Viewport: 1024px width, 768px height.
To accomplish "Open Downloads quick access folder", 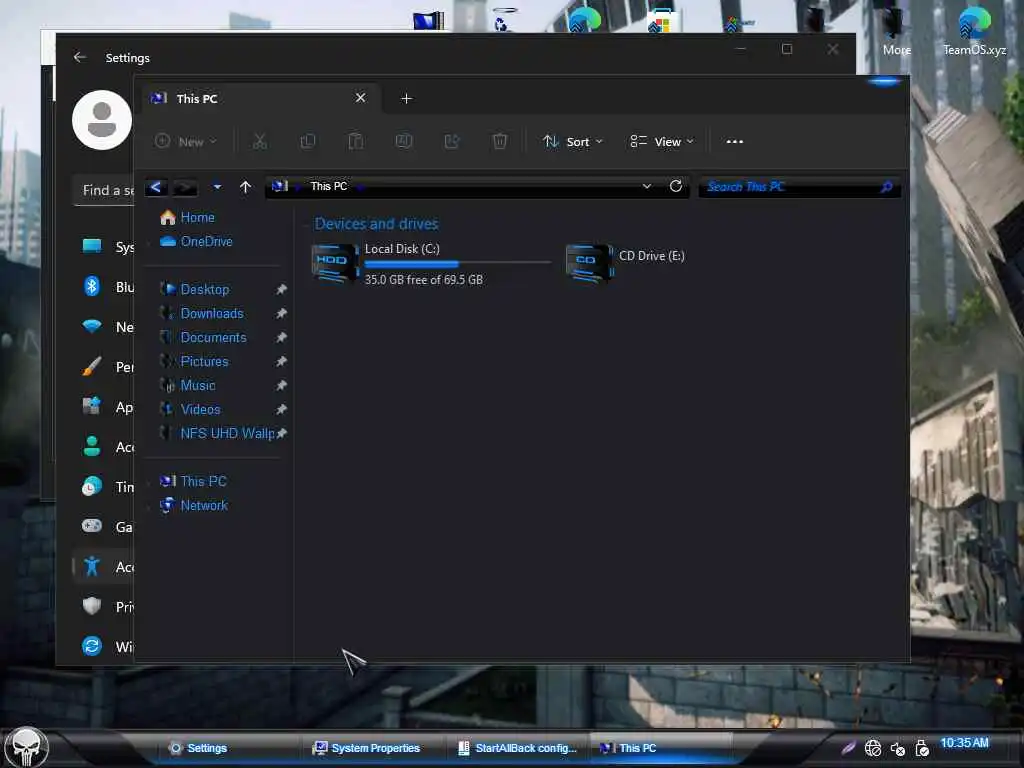I will click(x=212, y=313).
